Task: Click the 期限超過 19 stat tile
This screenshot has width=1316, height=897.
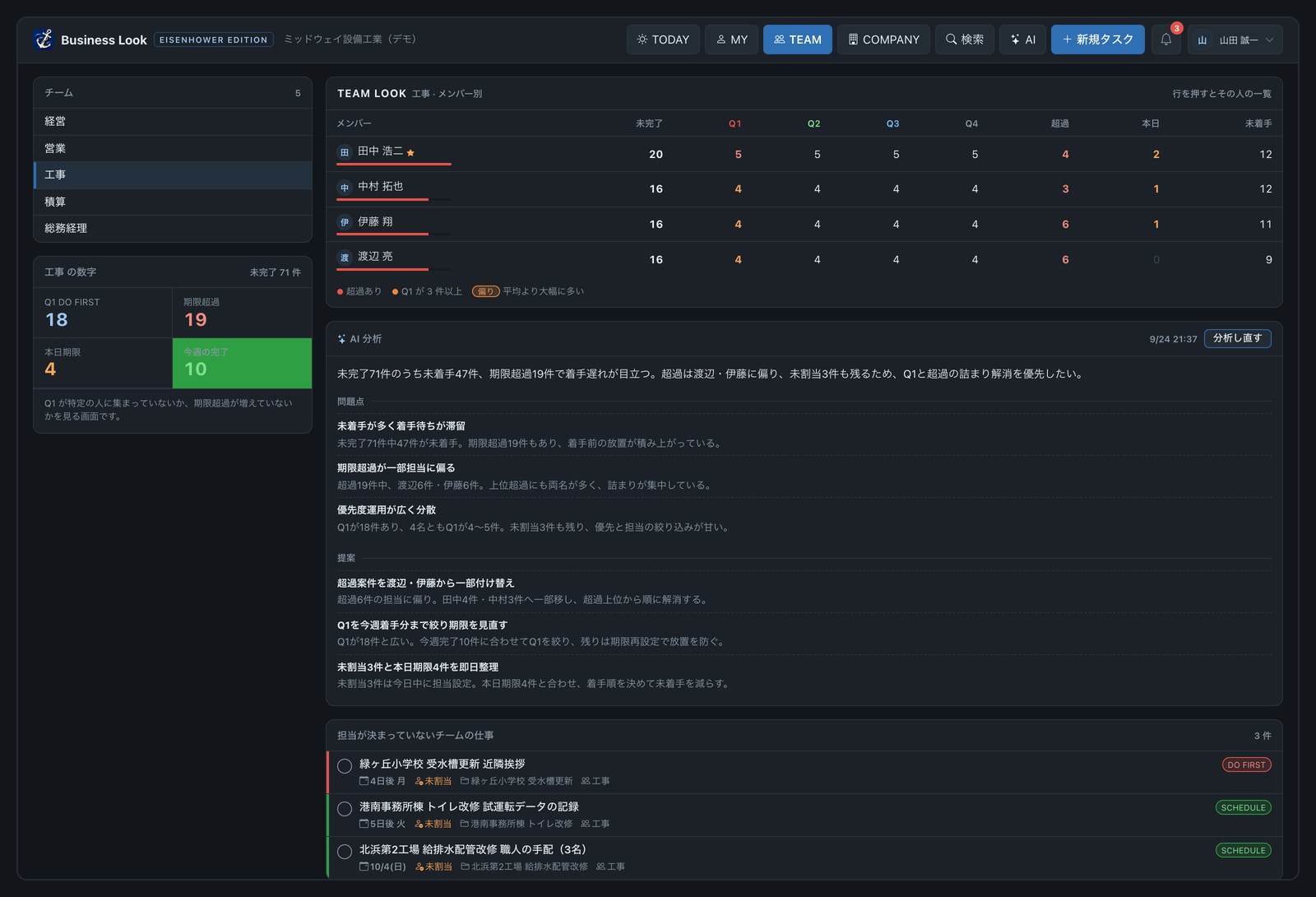Action: (242, 313)
